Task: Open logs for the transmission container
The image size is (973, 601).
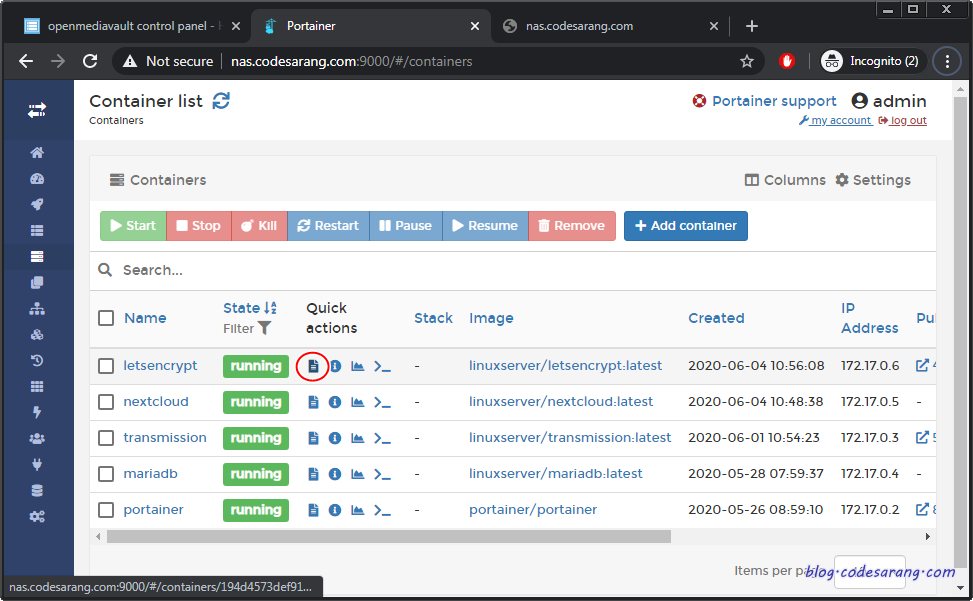Action: [313, 438]
